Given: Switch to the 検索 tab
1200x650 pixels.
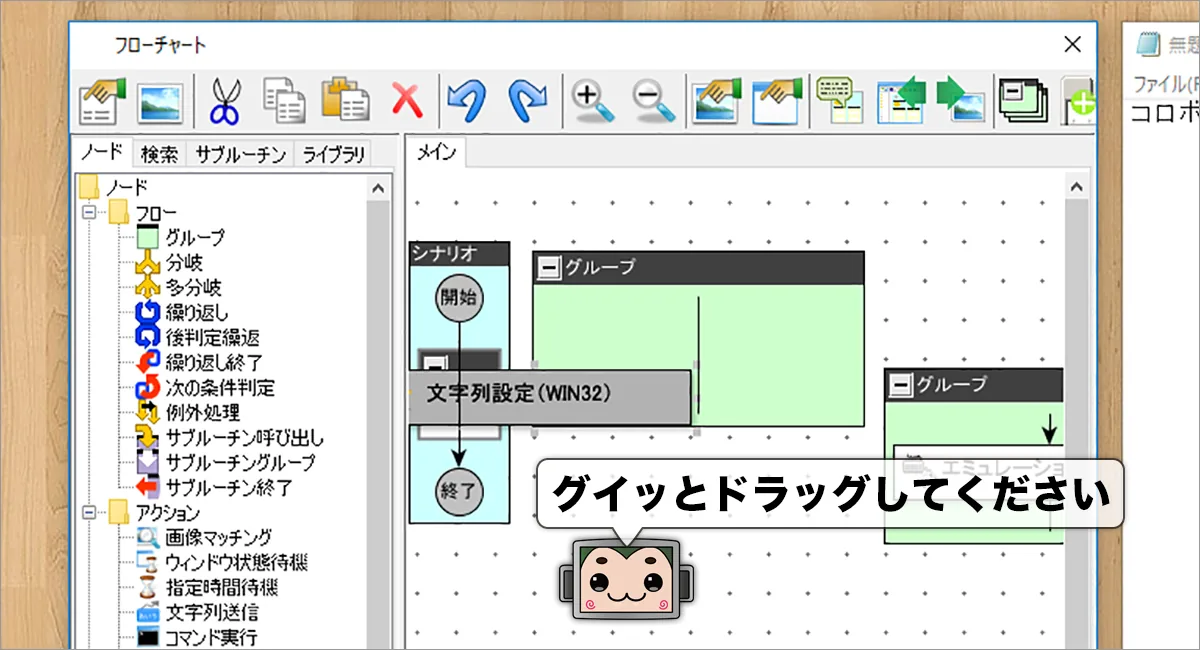Looking at the screenshot, I should pyautogui.click(x=159, y=154).
